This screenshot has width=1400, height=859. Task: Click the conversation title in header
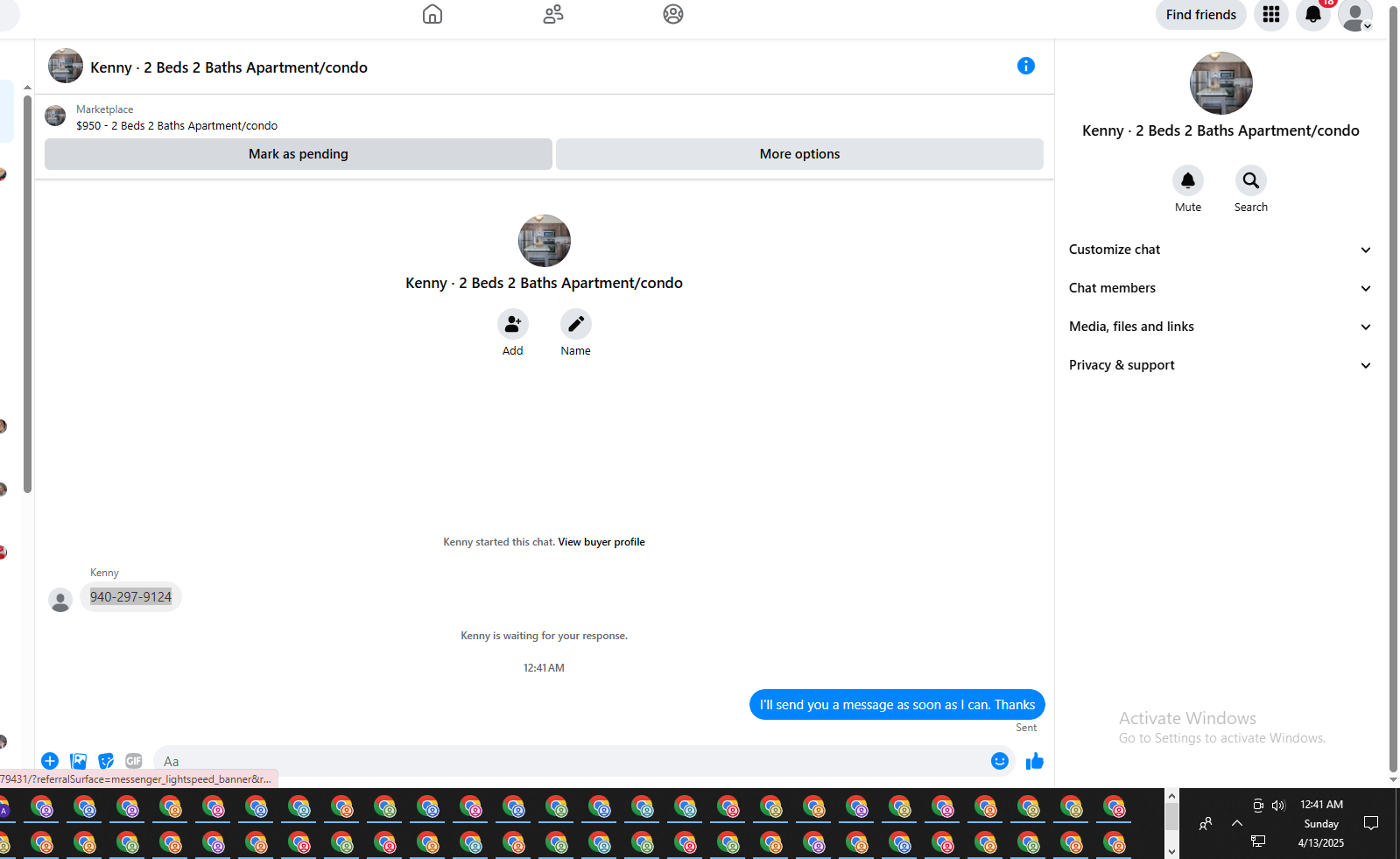(229, 67)
